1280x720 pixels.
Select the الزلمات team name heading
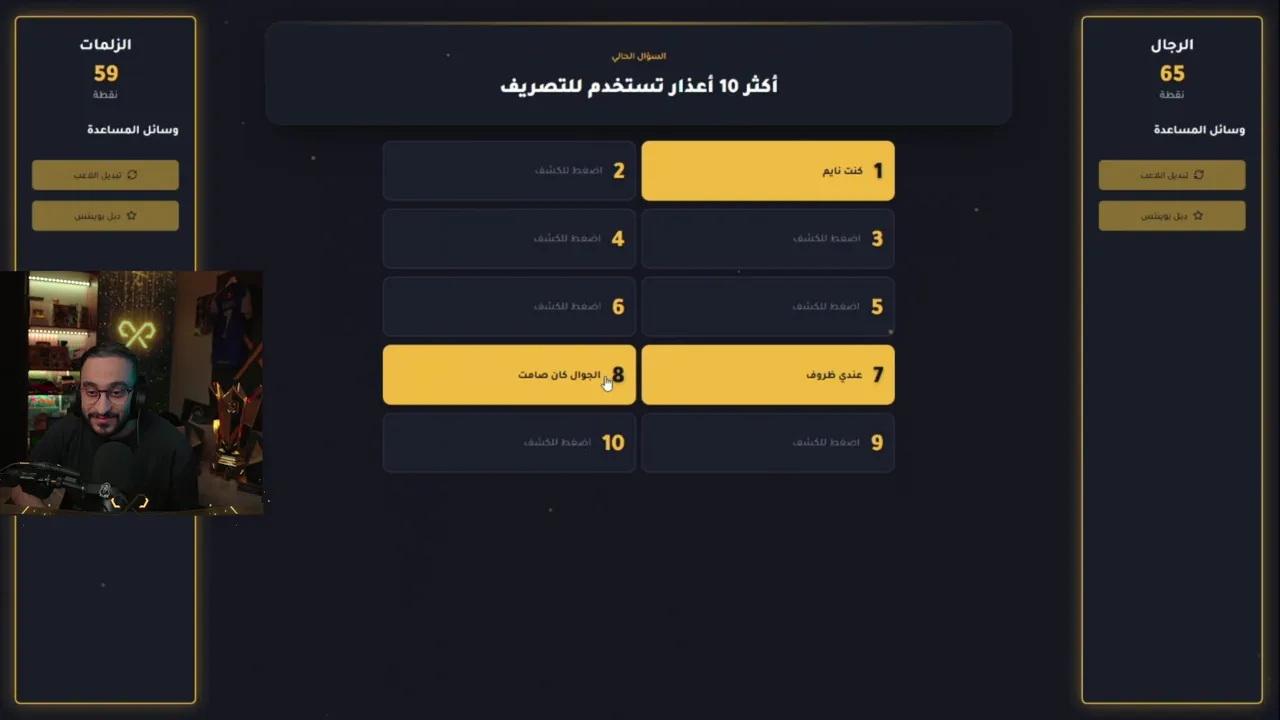(x=106, y=45)
